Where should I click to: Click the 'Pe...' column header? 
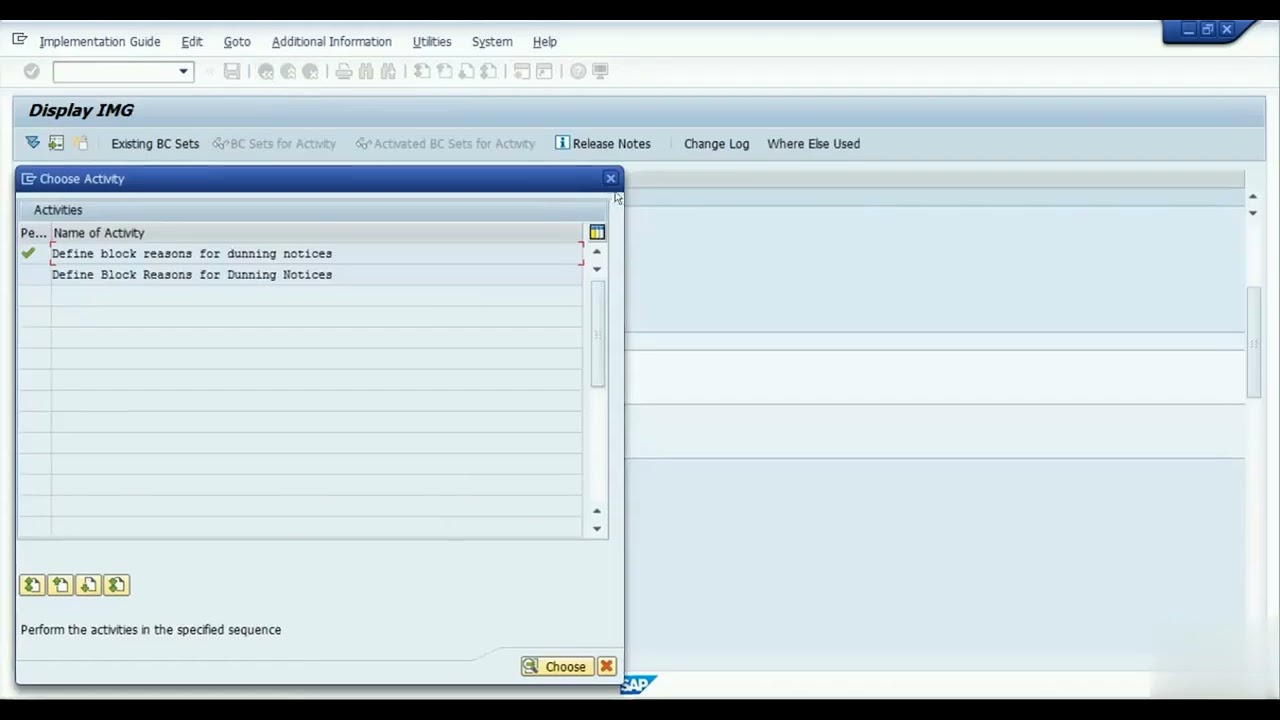coord(34,233)
